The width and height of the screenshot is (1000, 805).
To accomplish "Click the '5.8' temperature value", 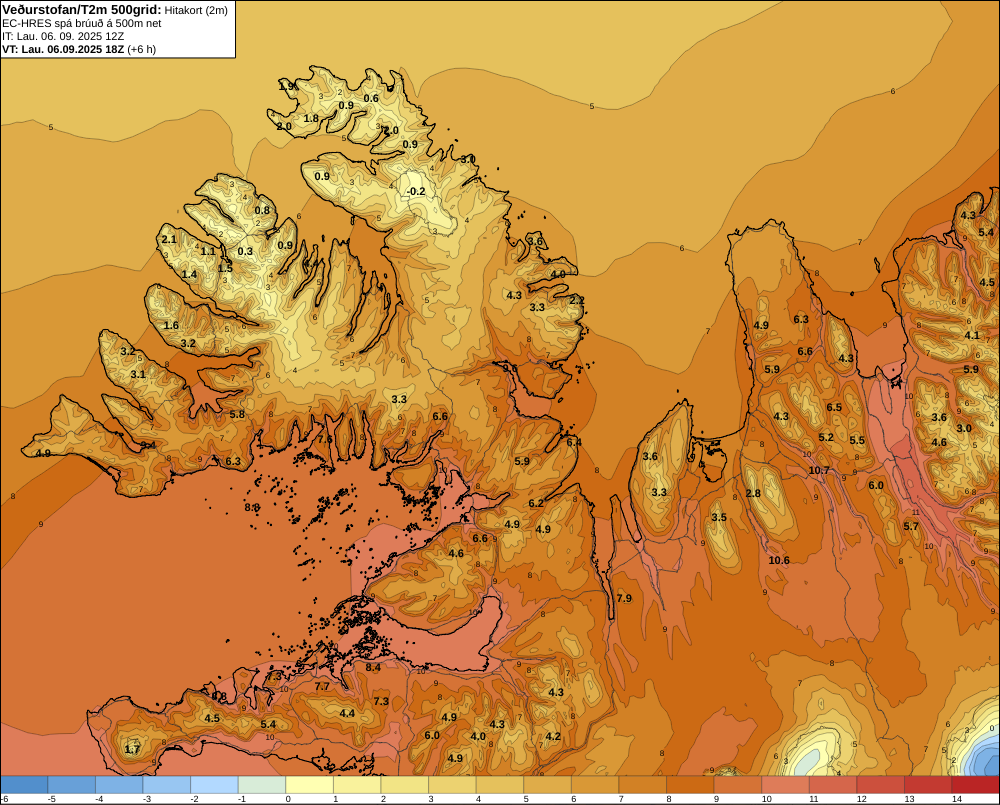I will (237, 414).
